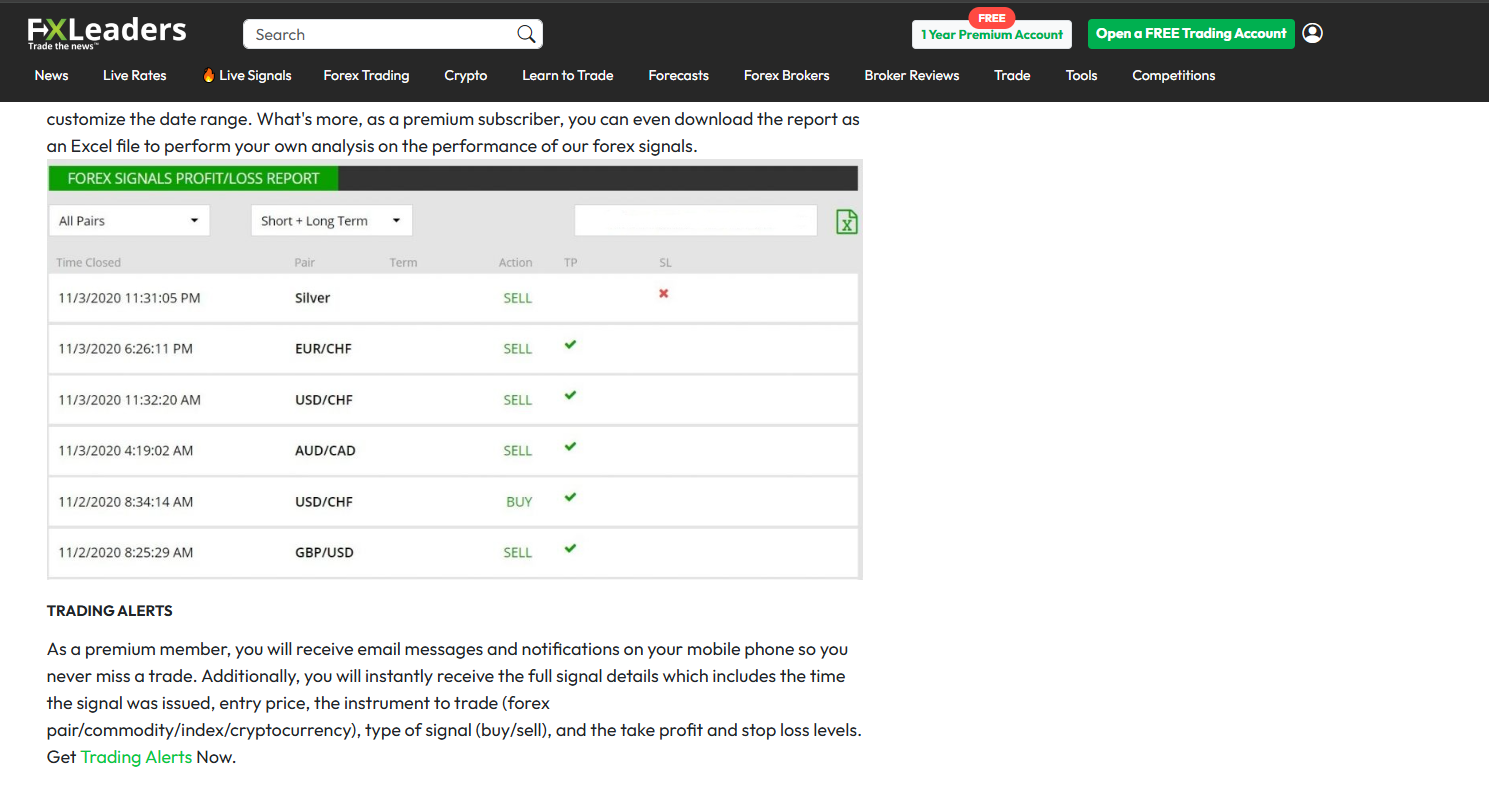Follow the Trading Alerts link
The image size is (1489, 789).
(136, 757)
